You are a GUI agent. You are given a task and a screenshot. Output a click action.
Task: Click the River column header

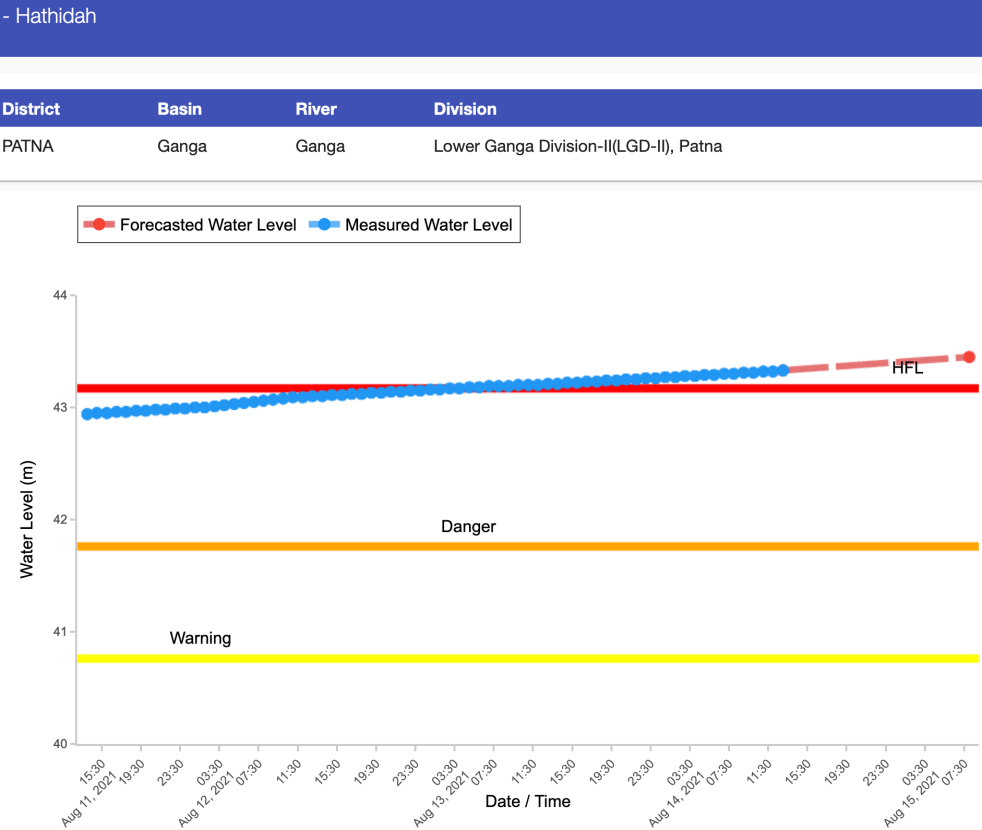(x=316, y=109)
